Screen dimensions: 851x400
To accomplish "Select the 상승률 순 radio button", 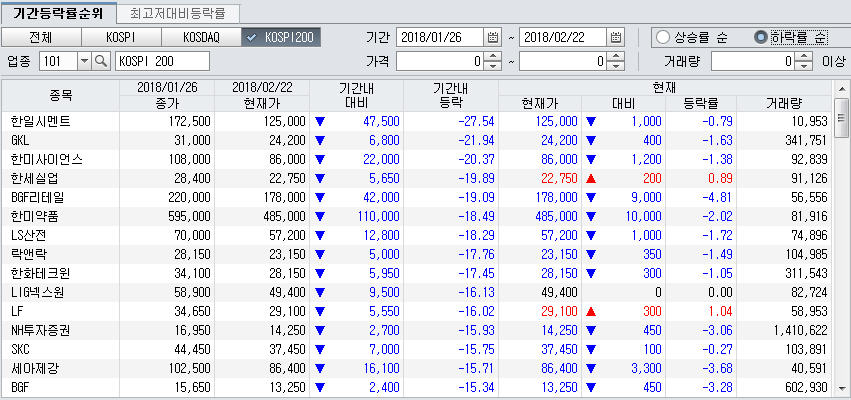I will [x=663, y=37].
